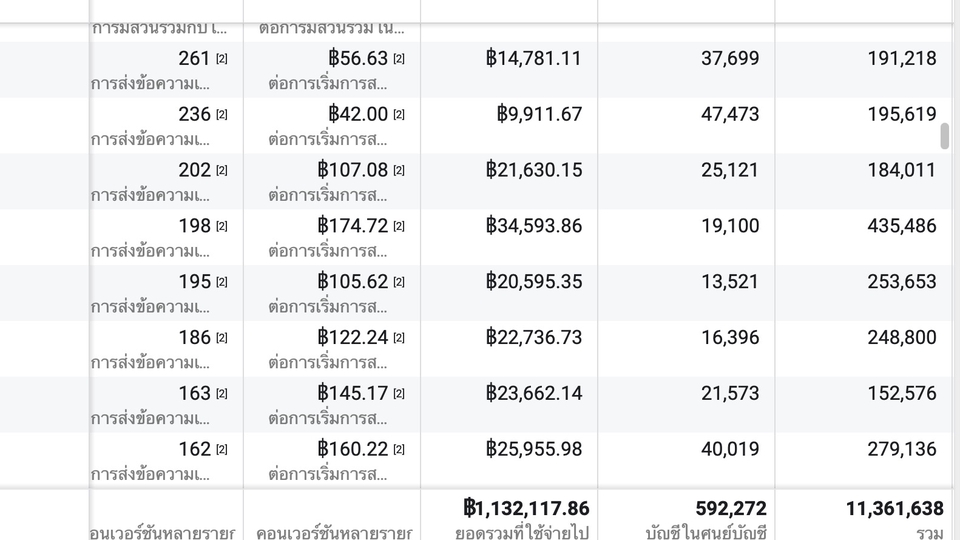The image size is (960, 540).
Task: Open the footnote [2] next to ฿122.24
Action: click(399, 338)
